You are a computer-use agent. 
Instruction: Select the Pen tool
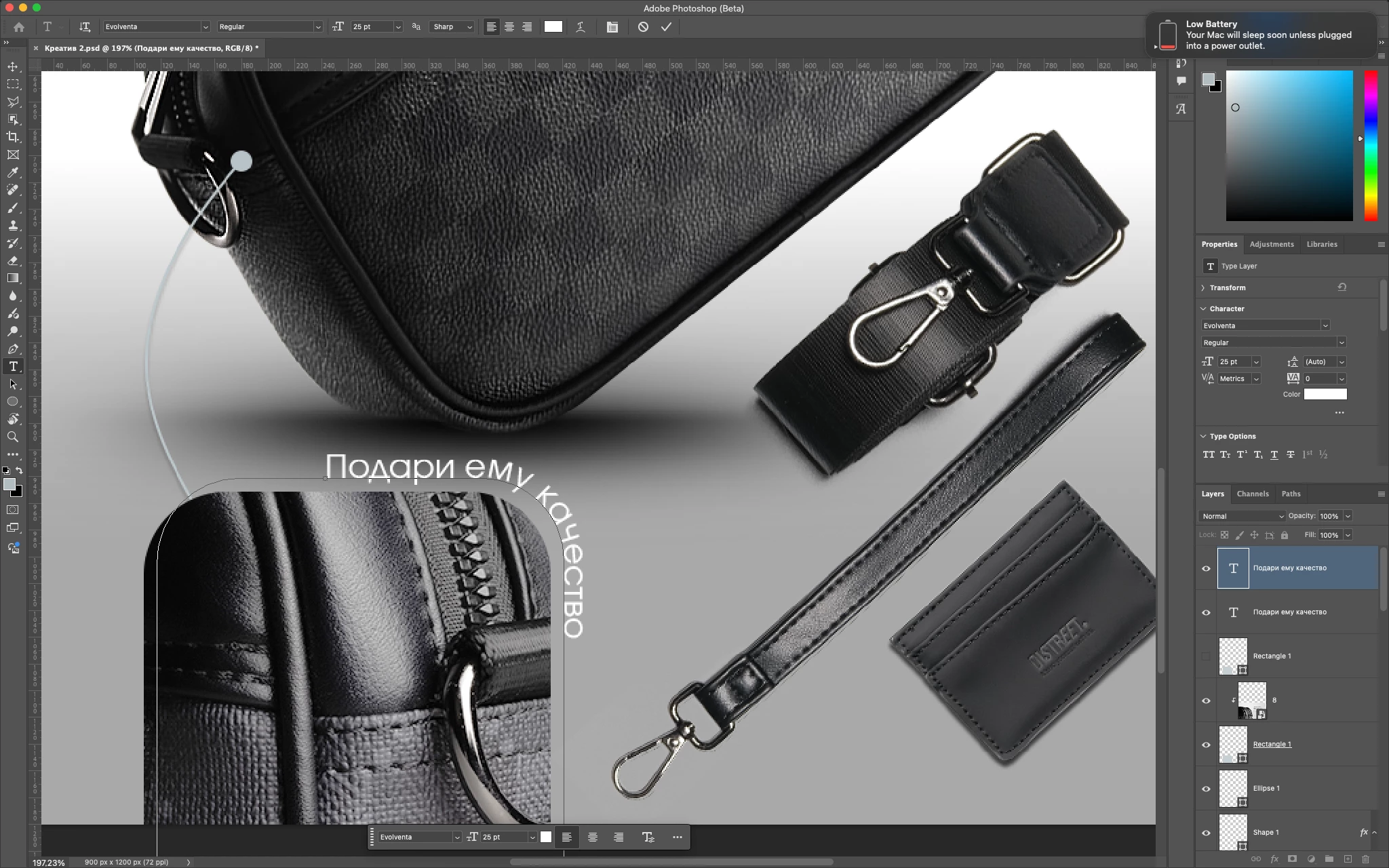click(x=13, y=349)
